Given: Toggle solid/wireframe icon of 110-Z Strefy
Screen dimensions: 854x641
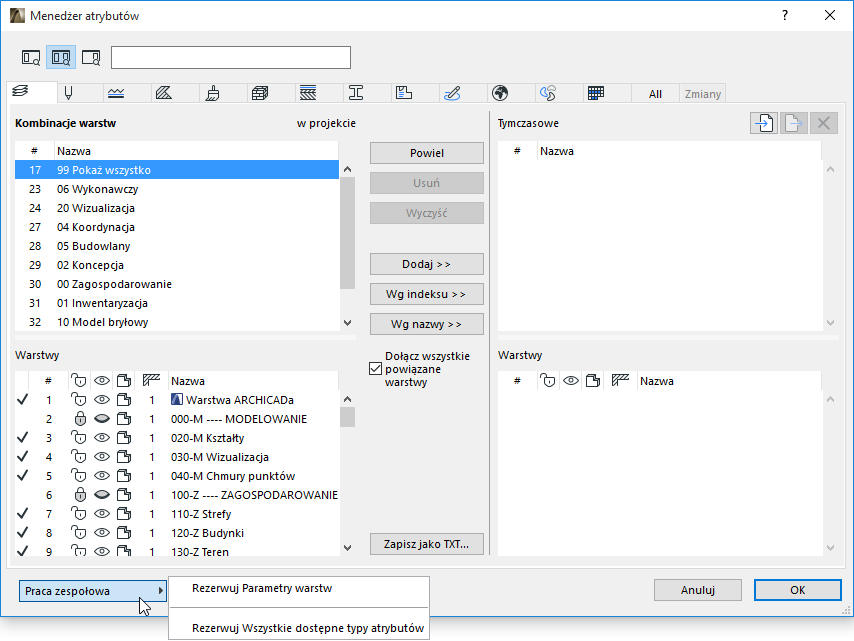Looking at the screenshot, I should 124,514.
